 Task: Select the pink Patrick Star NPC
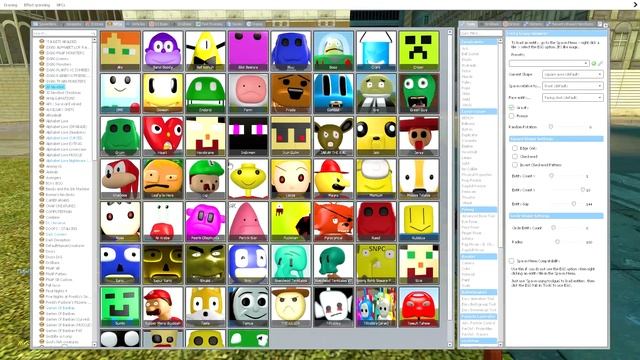click(x=248, y=221)
